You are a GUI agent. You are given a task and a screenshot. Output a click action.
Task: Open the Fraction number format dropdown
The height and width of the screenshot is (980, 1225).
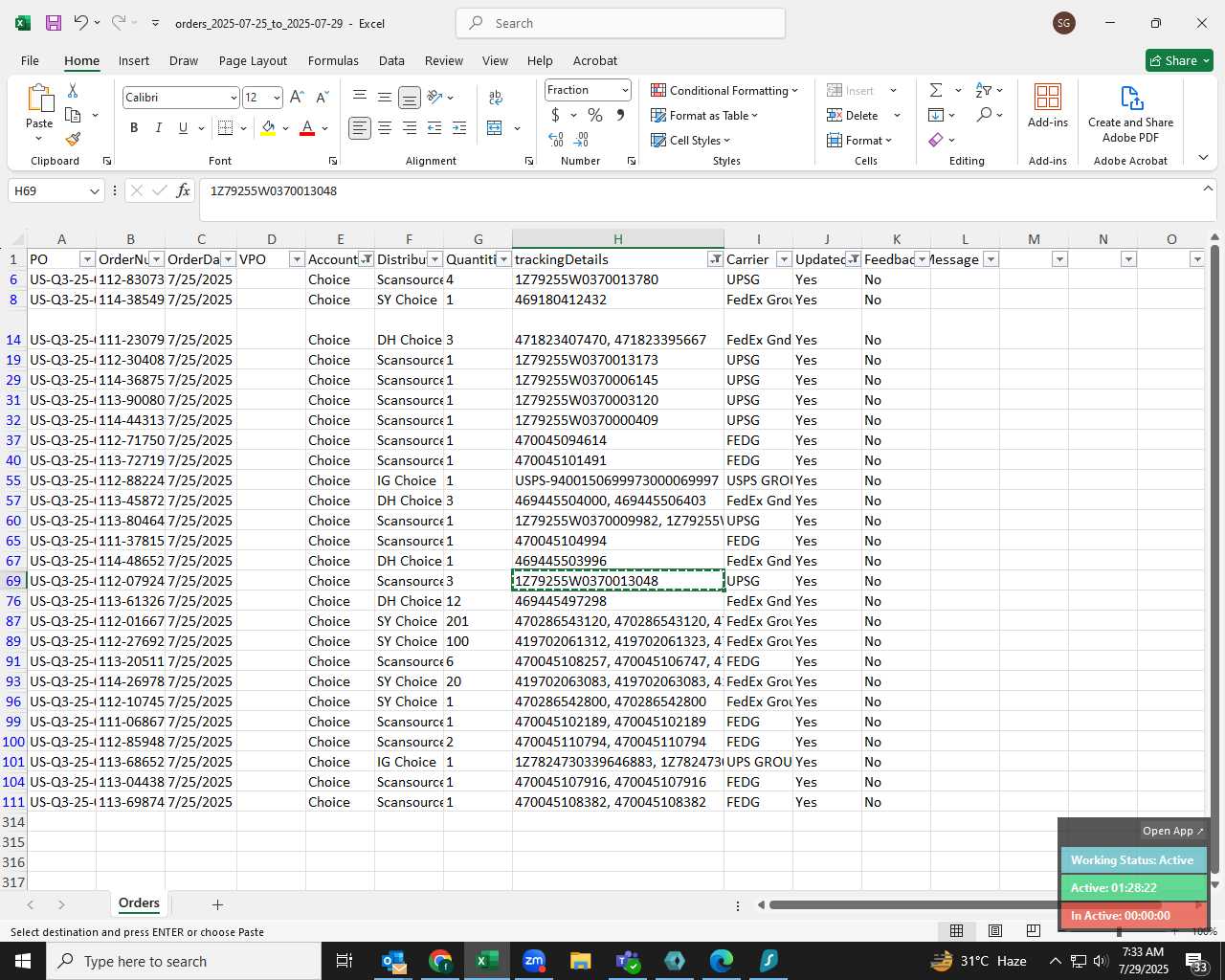[625, 90]
